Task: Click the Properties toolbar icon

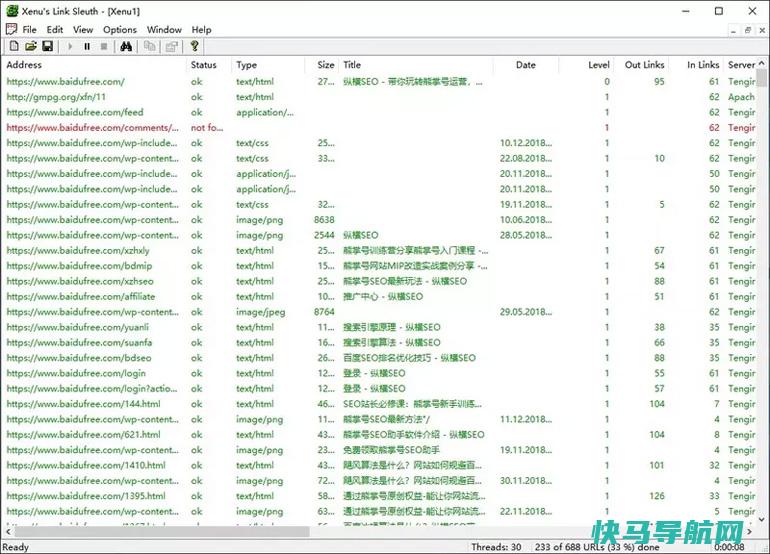Action: tap(171, 47)
